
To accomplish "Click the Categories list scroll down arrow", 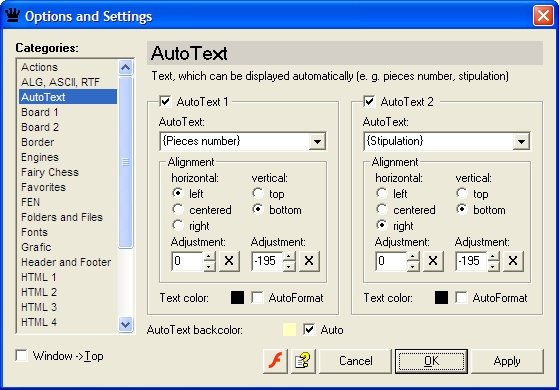I will coord(125,324).
